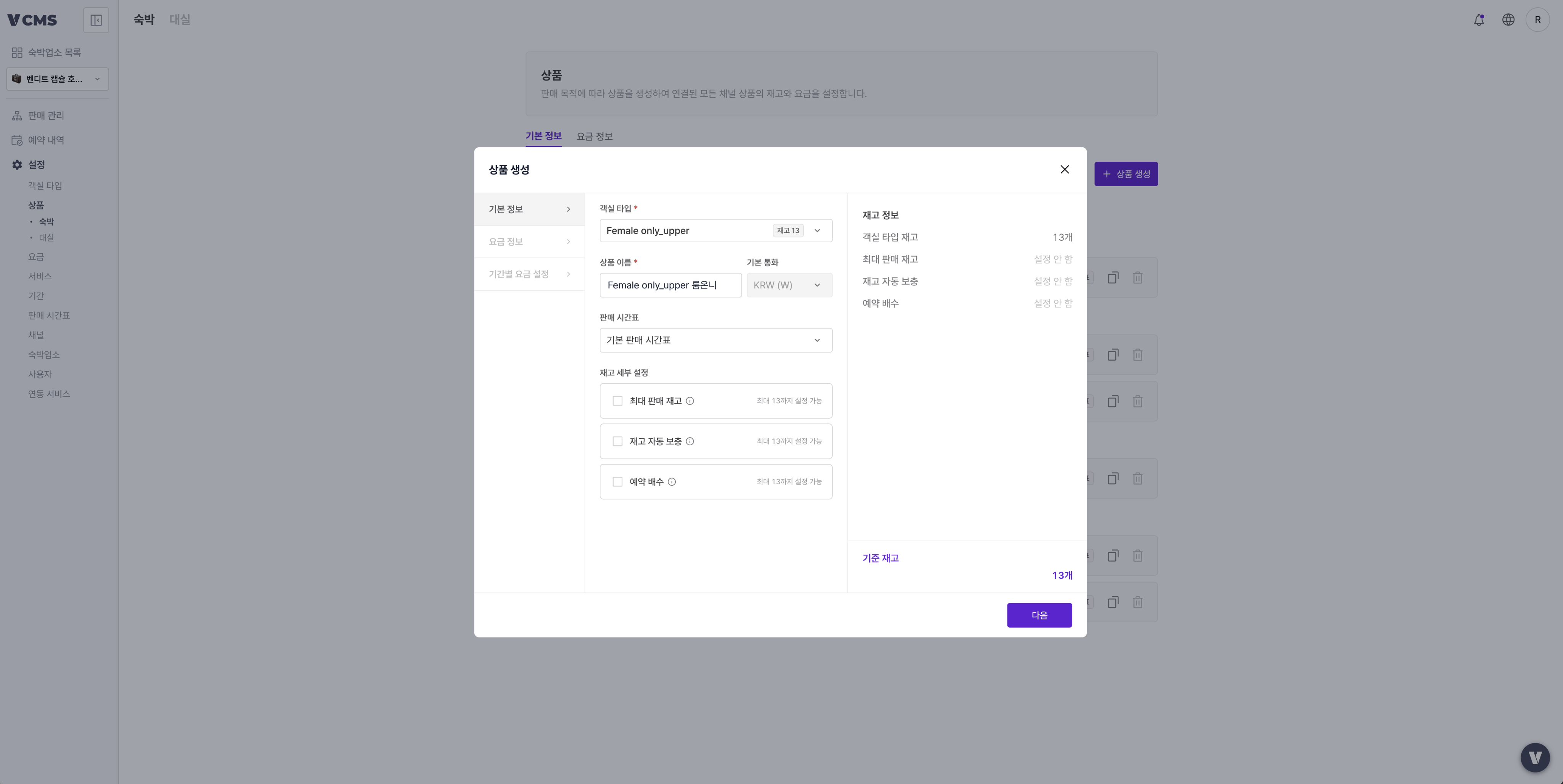Click the 상품 이름 input field
The height and width of the screenshot is (784, 1563).
[670, 285]
